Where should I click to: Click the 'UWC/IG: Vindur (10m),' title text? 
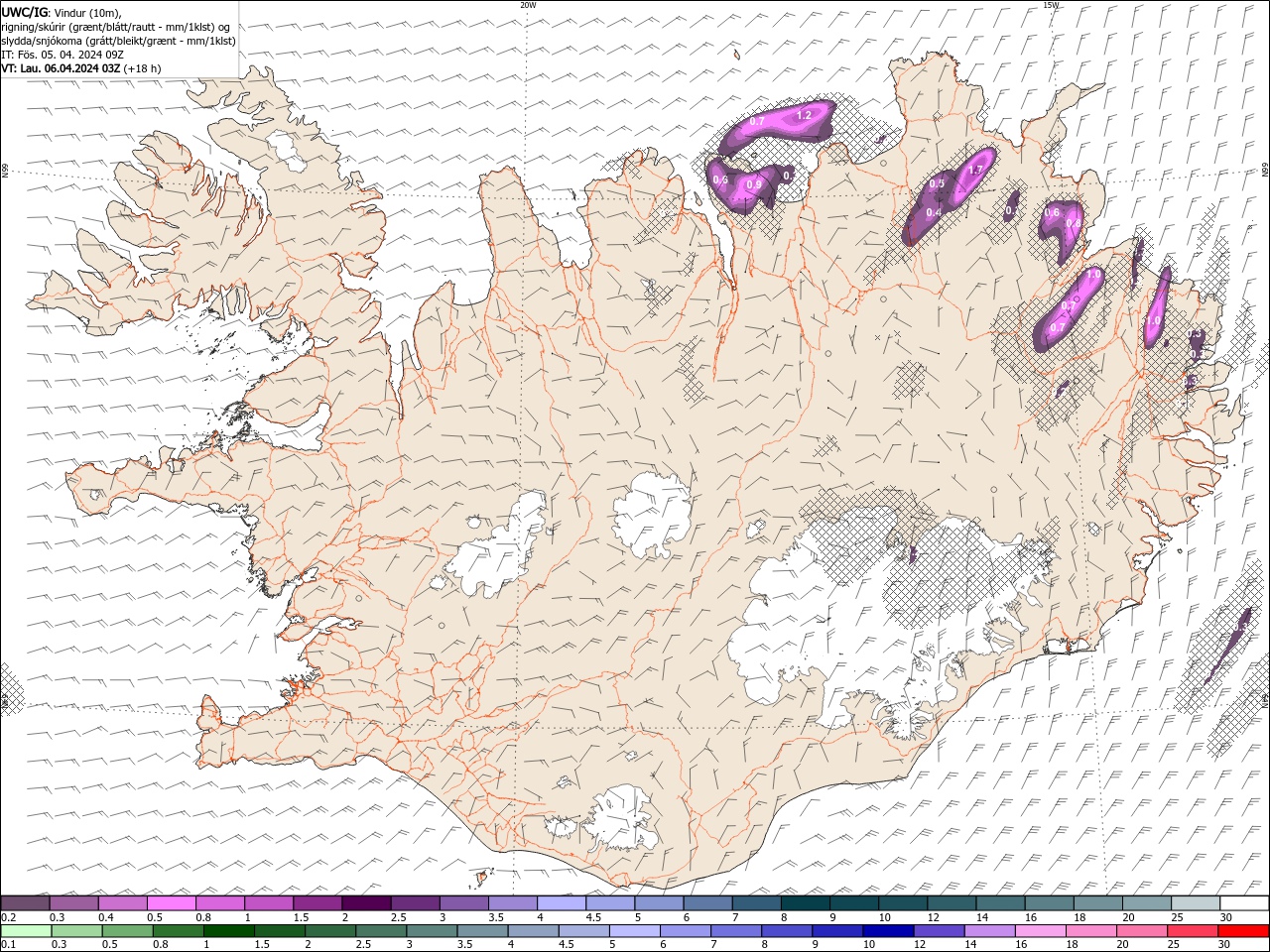61,12
